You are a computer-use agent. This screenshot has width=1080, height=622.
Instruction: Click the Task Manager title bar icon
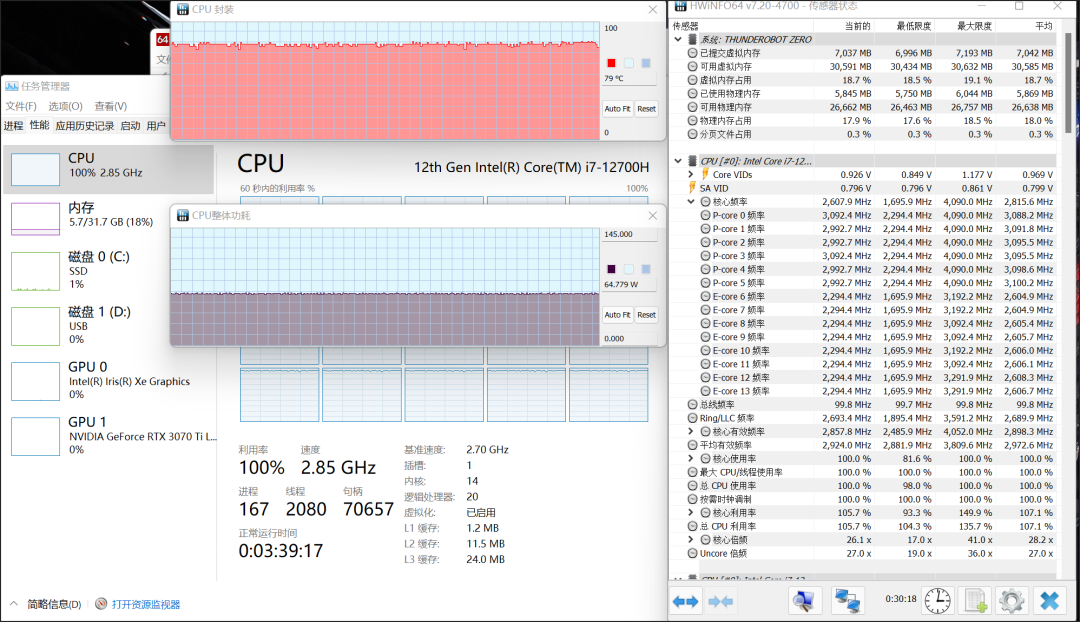(x=11, y=86)
